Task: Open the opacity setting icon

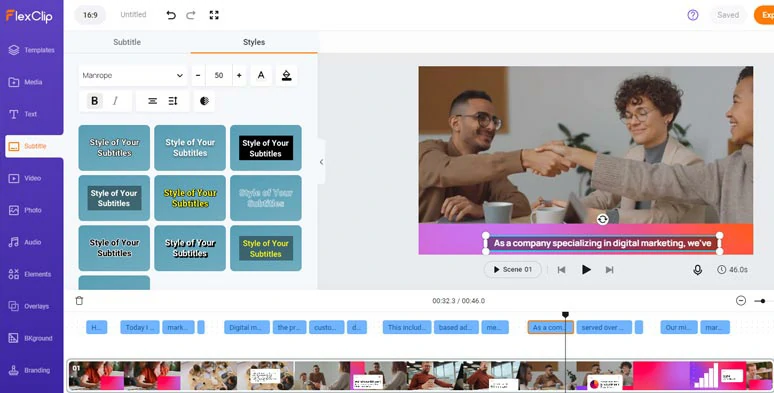Action: pyautogui.click(x=204, y=101)
